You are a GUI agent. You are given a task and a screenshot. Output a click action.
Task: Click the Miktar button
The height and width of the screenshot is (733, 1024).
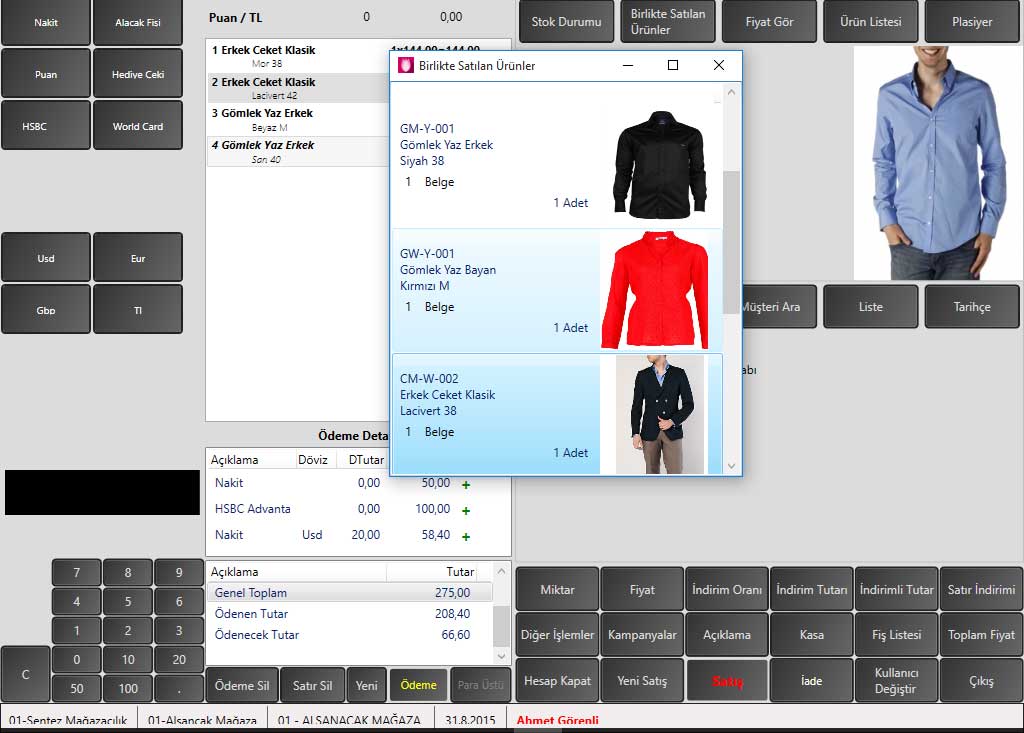[x=557, y=589]
